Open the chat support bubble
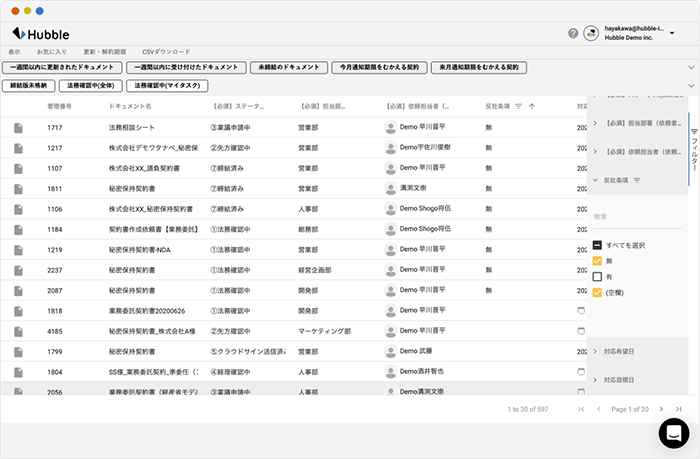This screenshot has height=459, width=700. tap(674, 433)
